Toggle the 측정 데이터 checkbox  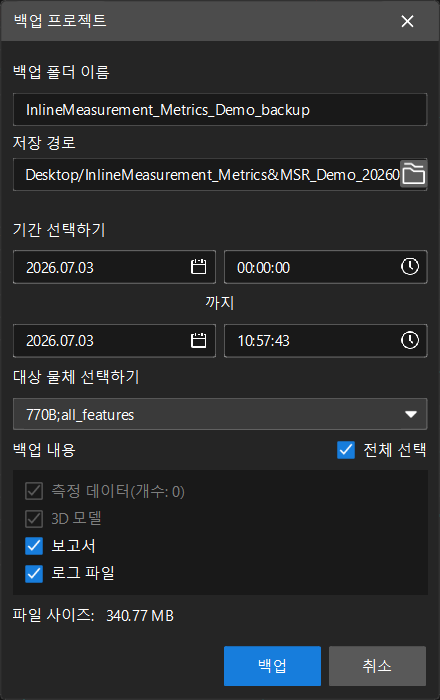point(34,491)
